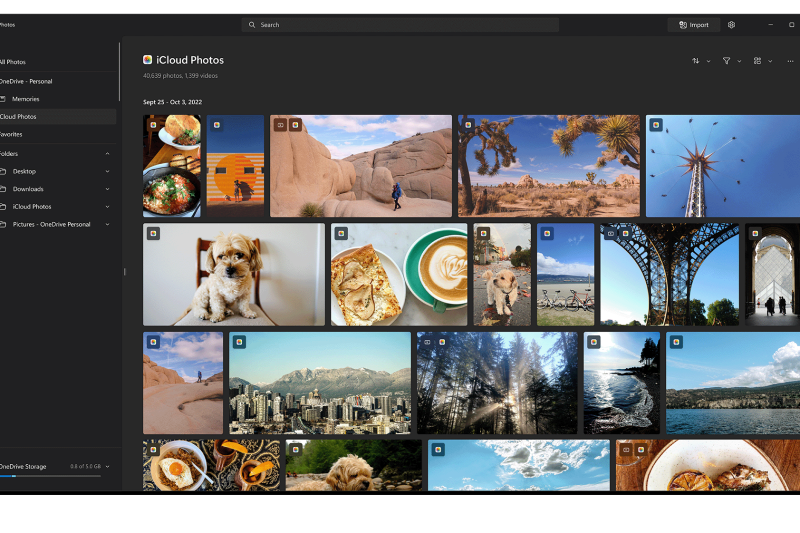800x533 pixels.
Task: Open Memories in the sidebar
Action: [x=58, y=99]
